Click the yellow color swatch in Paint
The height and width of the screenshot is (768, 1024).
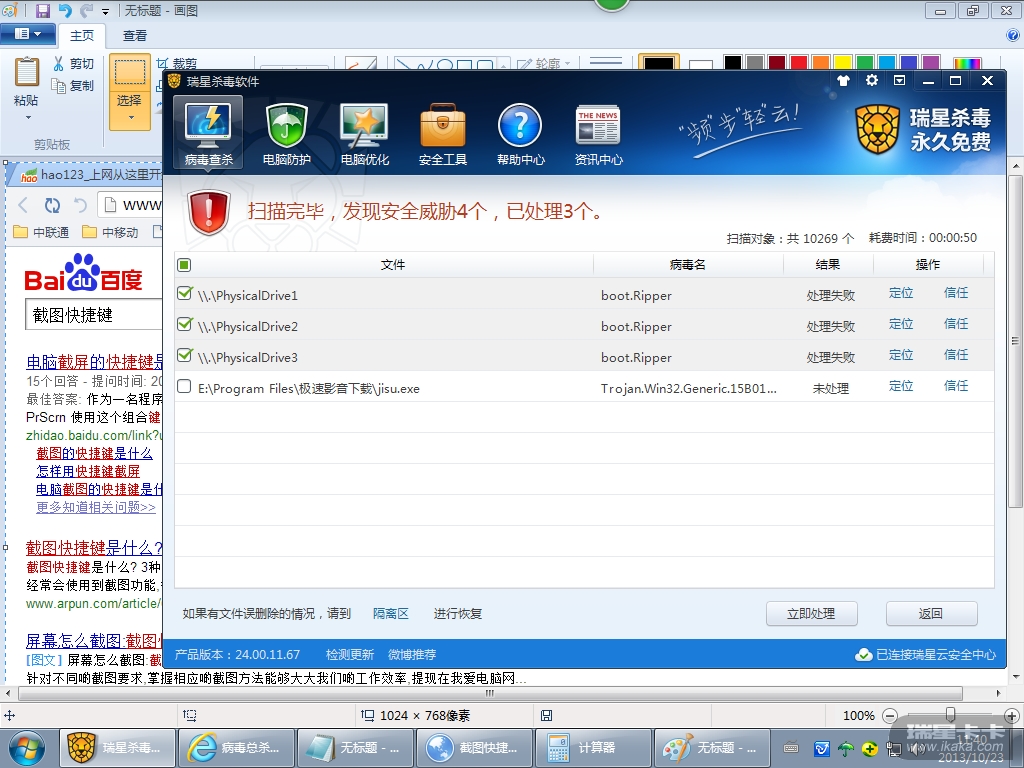(x=842, y=63)
